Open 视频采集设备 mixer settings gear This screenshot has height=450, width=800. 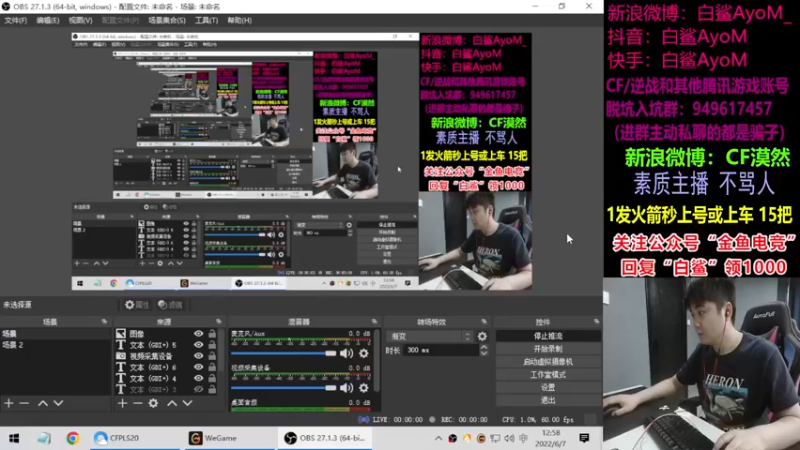click(x=364, y=388)
